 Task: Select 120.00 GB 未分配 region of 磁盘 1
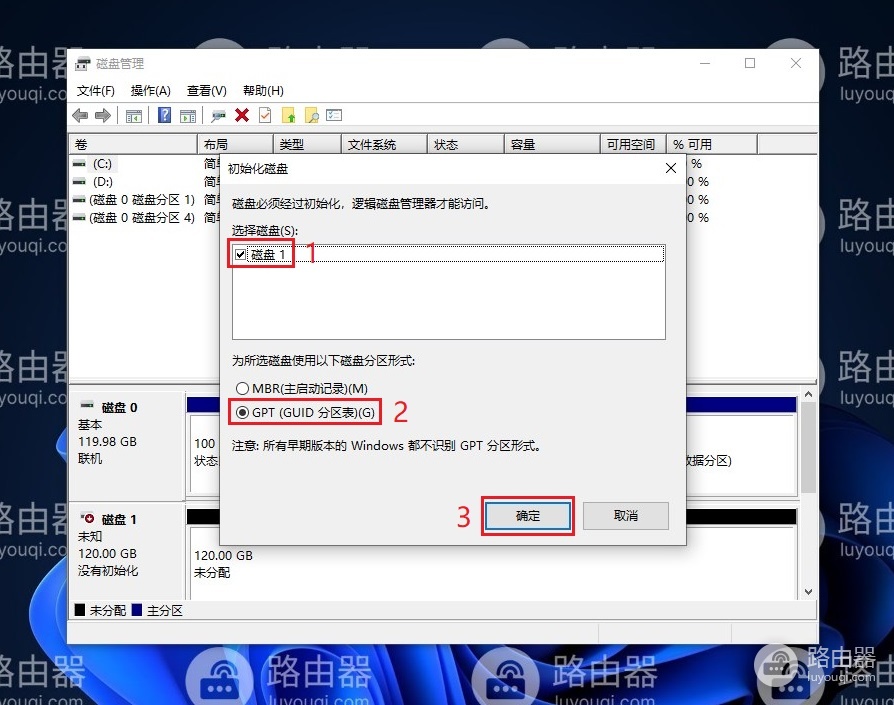tap(493, 564)
